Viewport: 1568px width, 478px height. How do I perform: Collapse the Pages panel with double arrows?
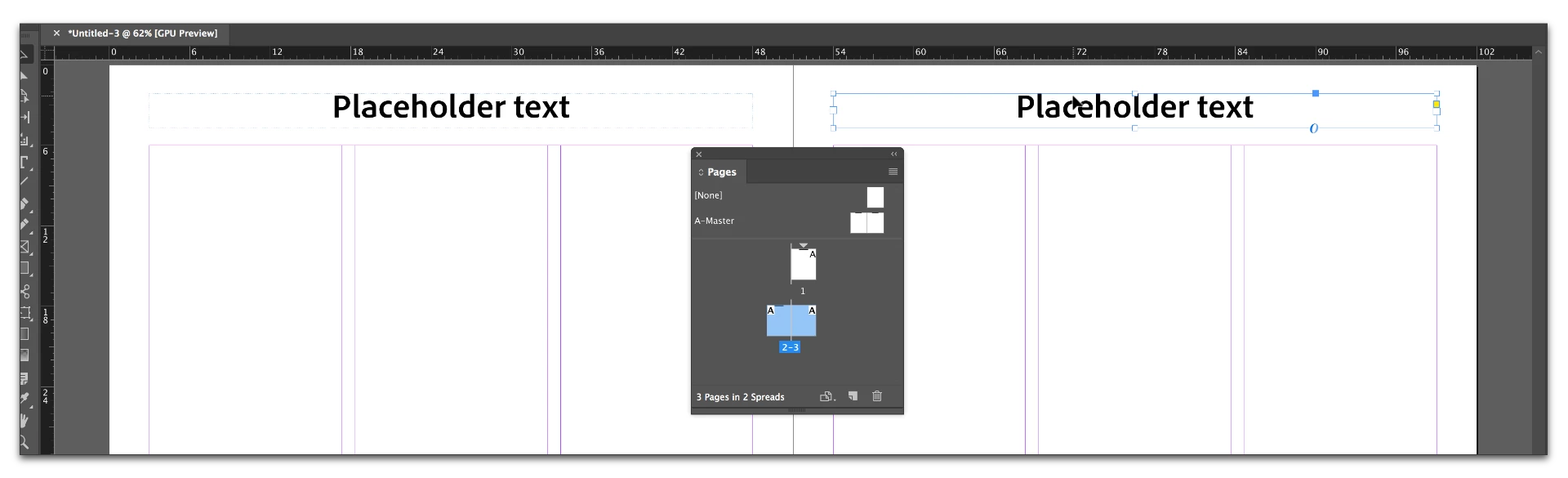click(893, 154)
